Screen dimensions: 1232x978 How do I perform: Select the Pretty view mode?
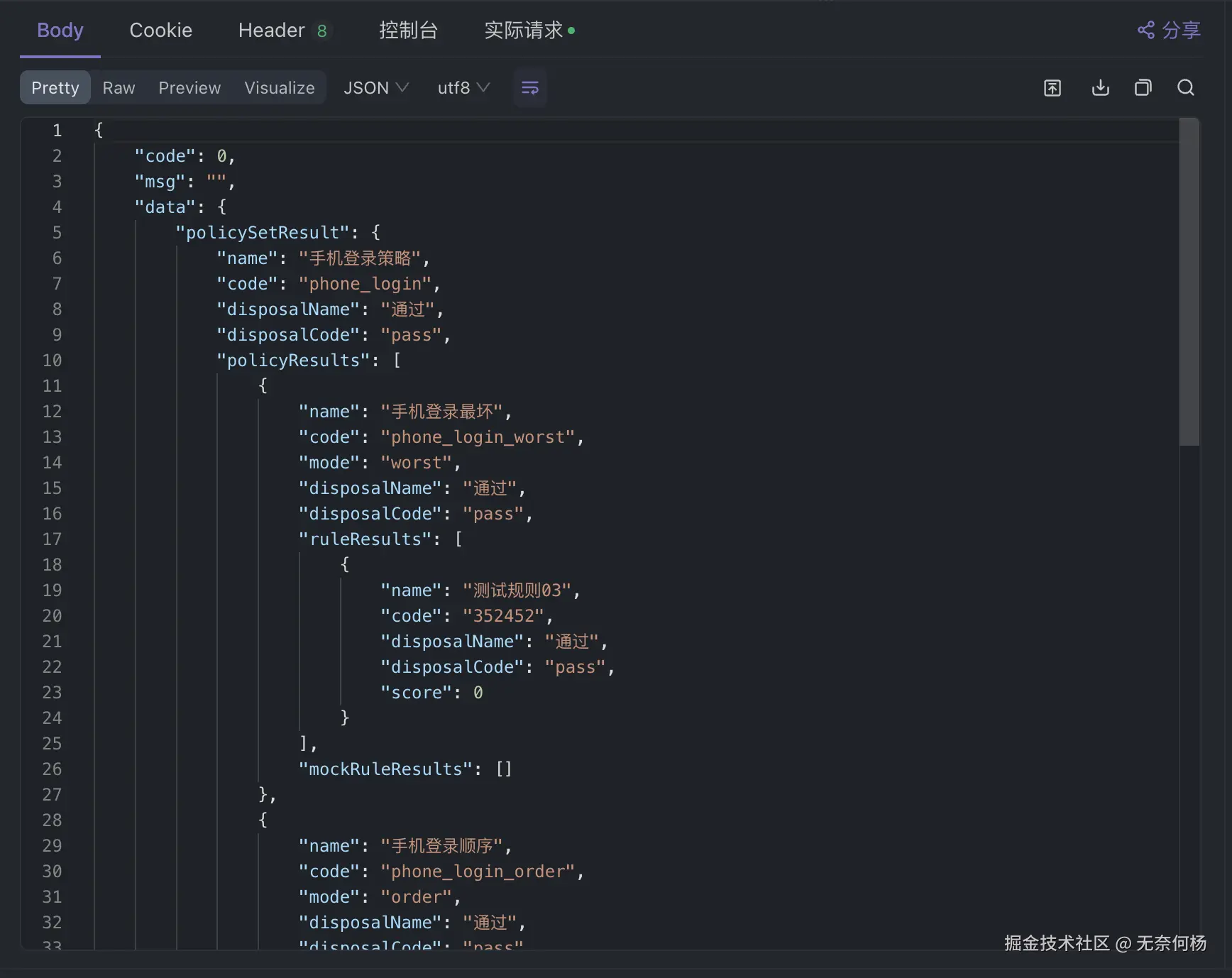pyautogui.click(x=55, y=87)
